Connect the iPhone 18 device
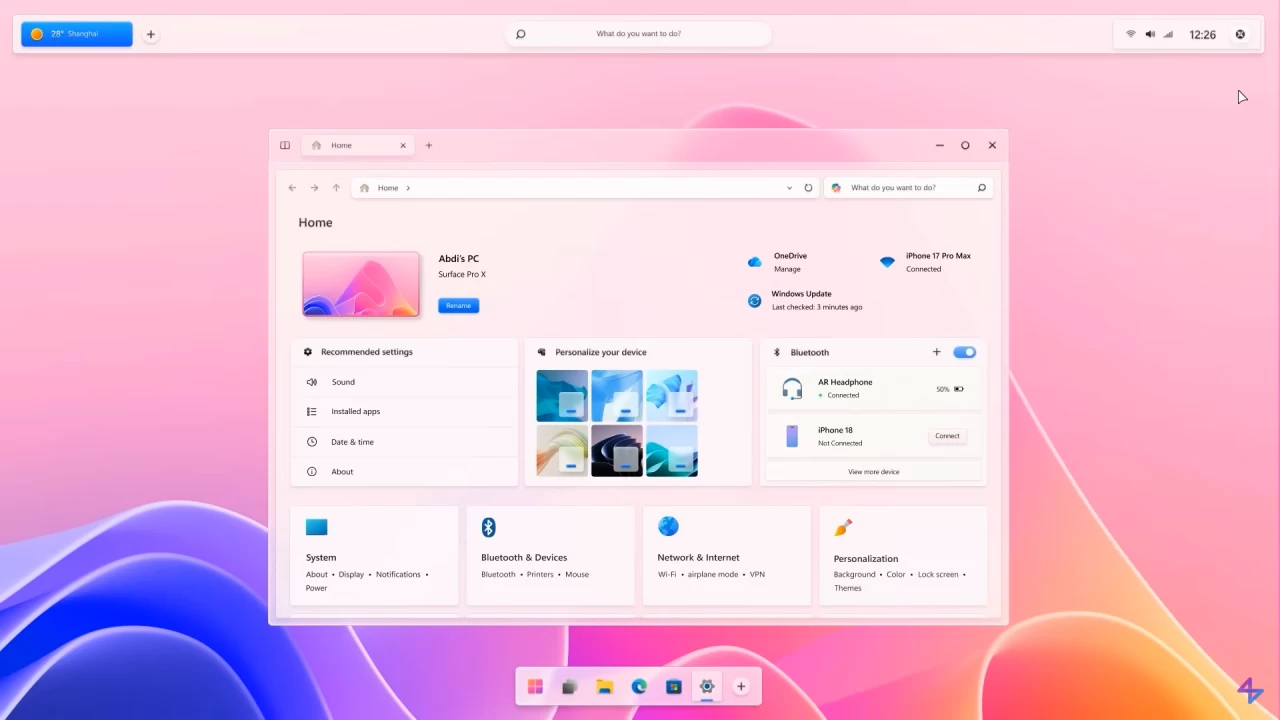The image size is (1280, 720). [946, 436]
